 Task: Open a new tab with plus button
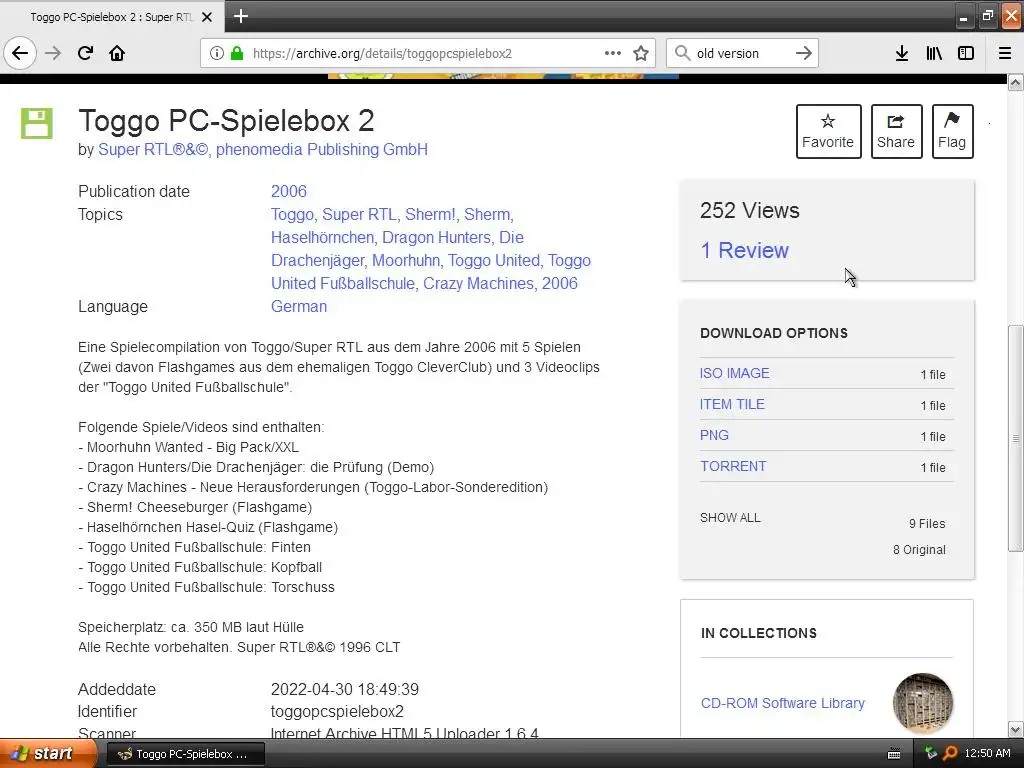point(241,16)
